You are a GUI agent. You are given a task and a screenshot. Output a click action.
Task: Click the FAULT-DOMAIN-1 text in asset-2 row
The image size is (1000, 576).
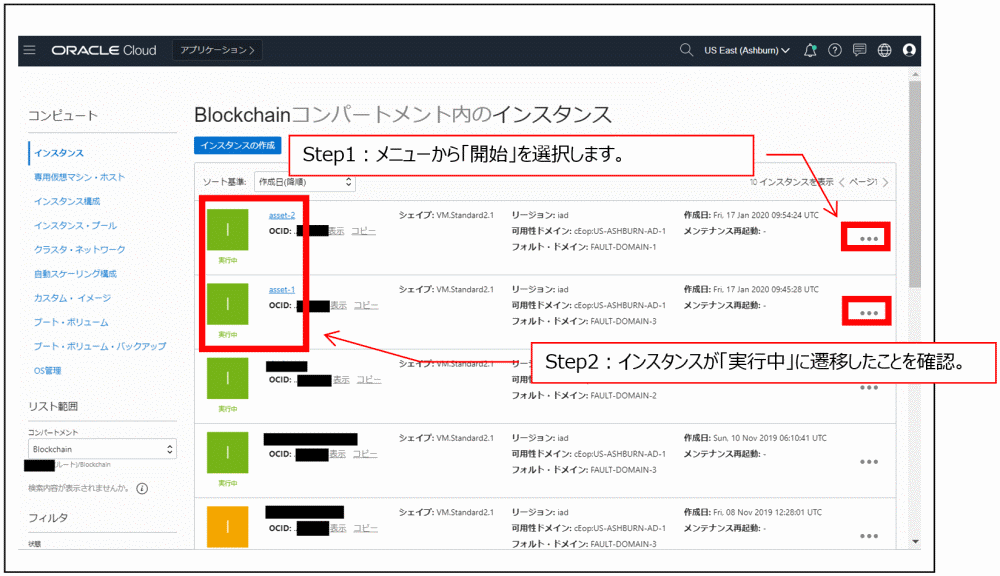click(x=623, y=247)
